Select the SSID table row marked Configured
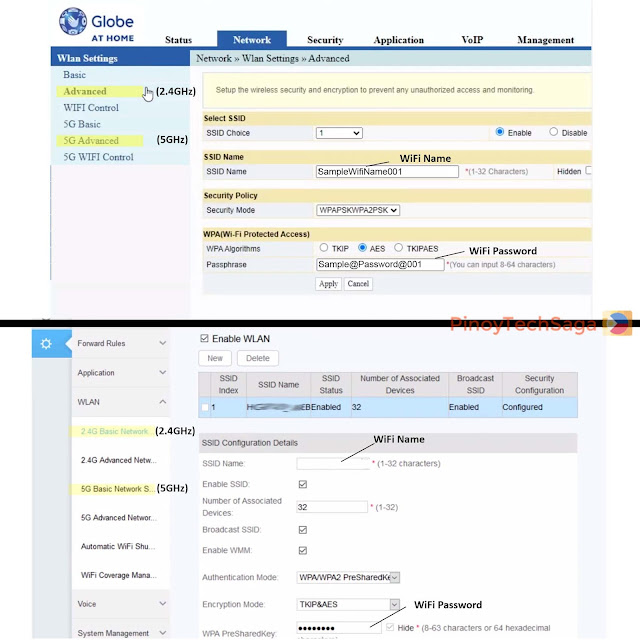This screenshot has height=640, width=640. 388,407
